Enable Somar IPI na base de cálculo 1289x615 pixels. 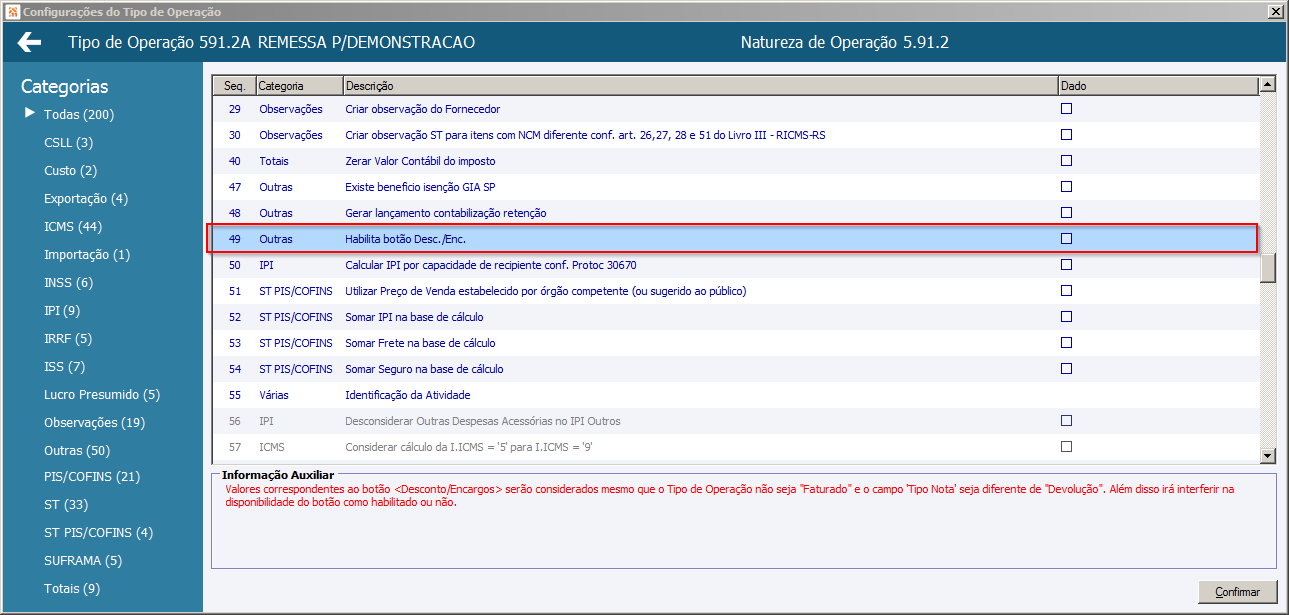(x=1066, y=316)
